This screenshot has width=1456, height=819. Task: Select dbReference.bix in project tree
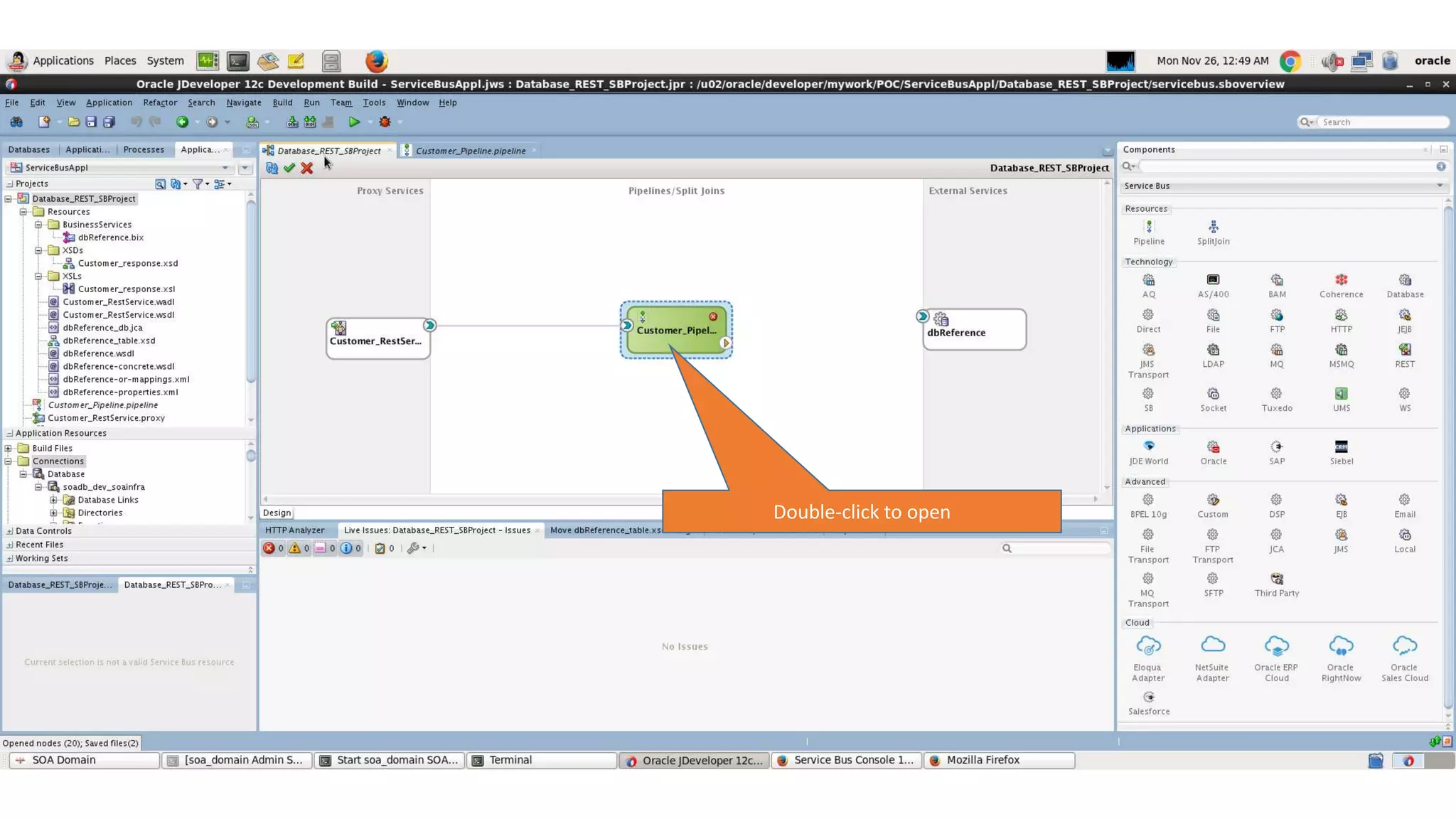(110, 237)
